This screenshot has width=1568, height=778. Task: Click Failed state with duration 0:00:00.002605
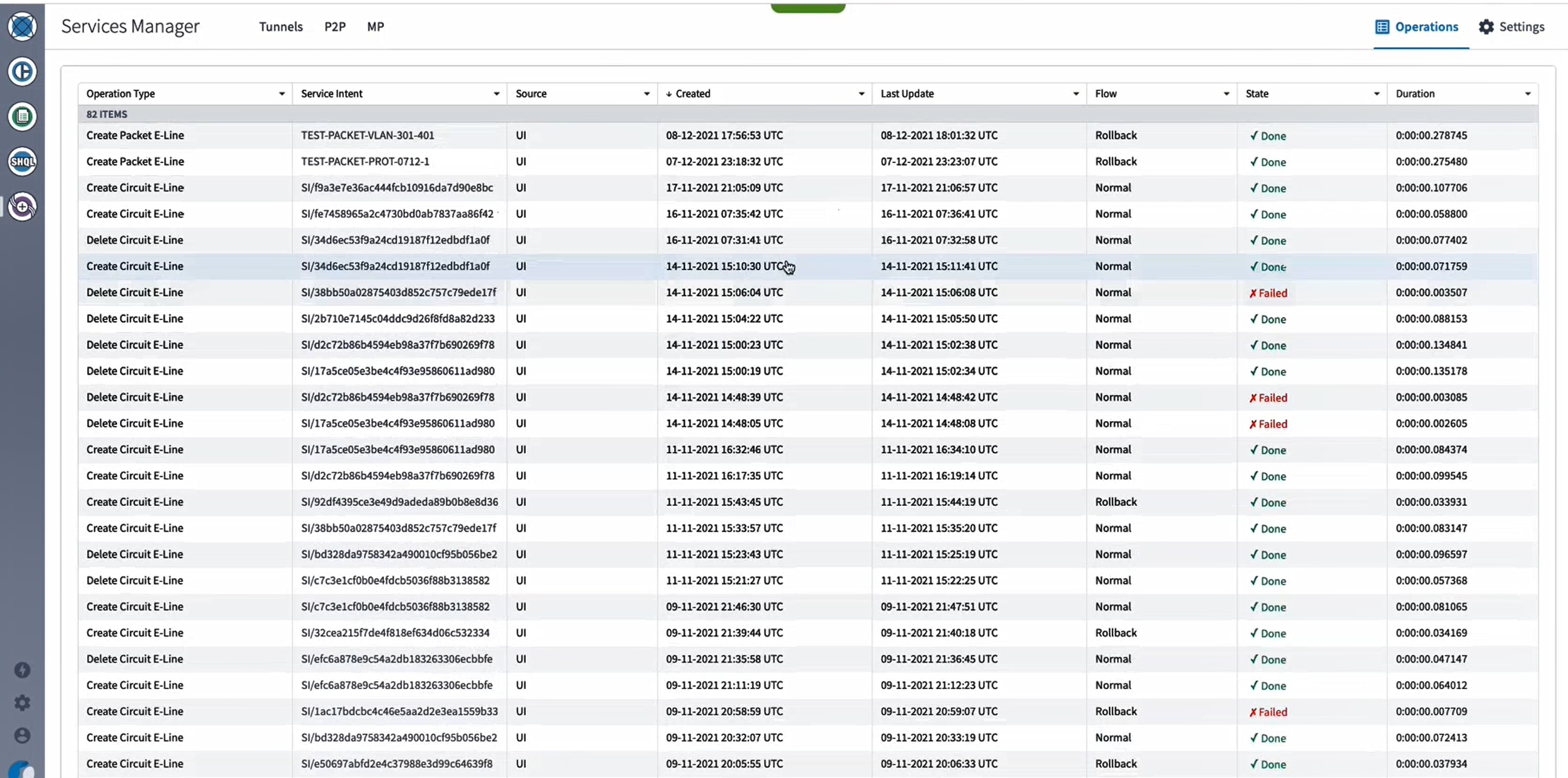[1268, 424]
